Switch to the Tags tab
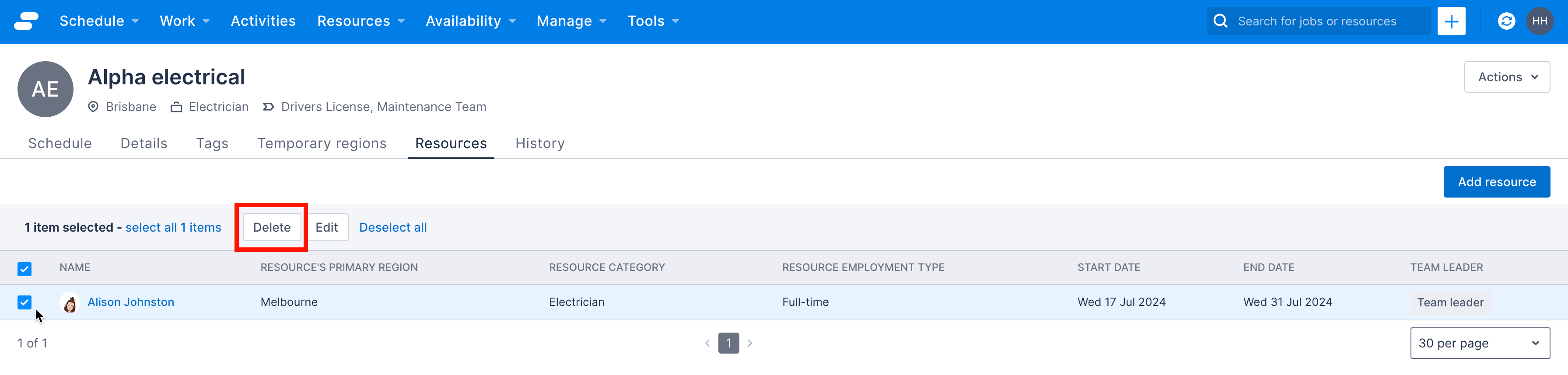Image resolution: width=1568 pixels, height=375 pixels. point(213,143)
